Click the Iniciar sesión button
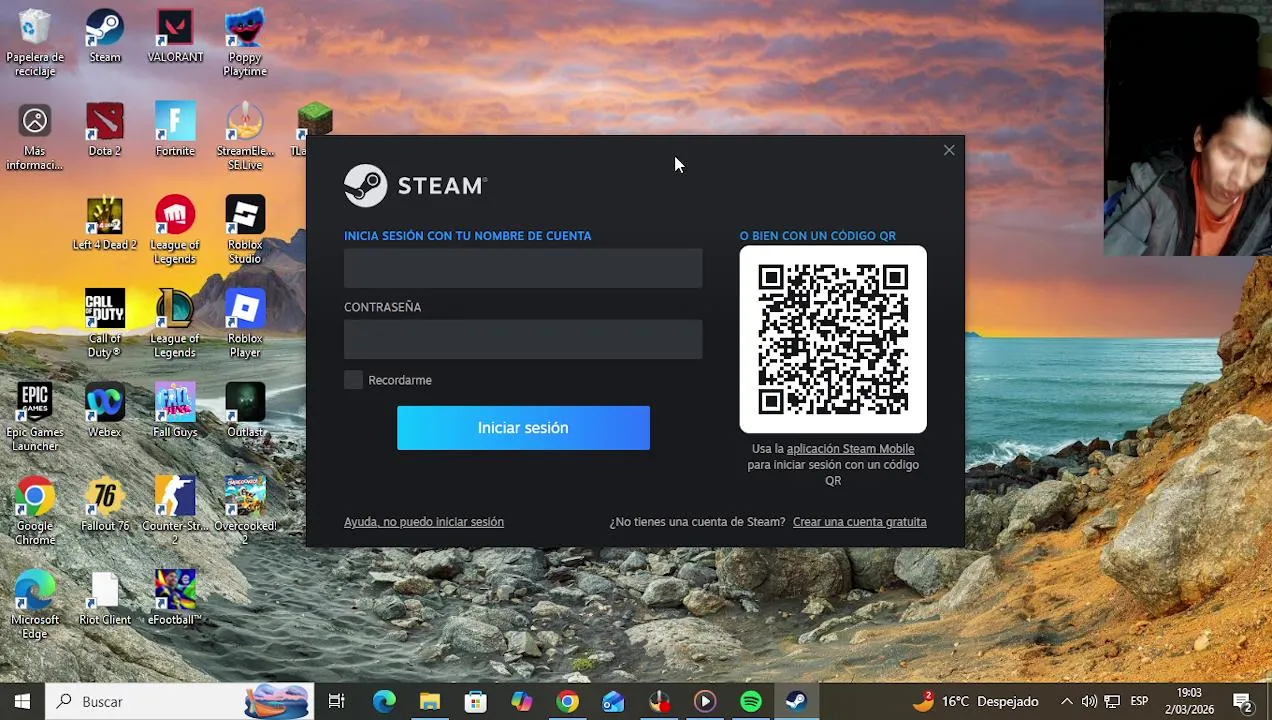1272x720 pixels. 523,428
